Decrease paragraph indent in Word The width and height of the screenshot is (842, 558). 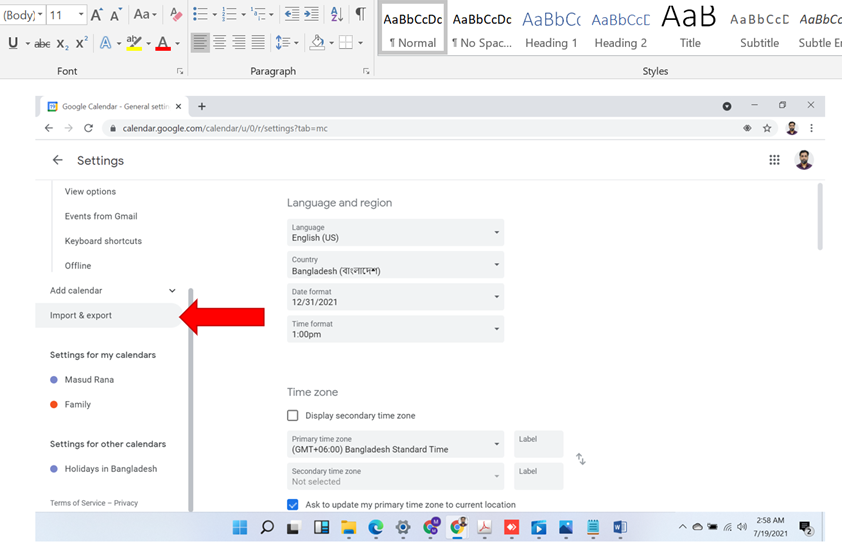point(292,15)
